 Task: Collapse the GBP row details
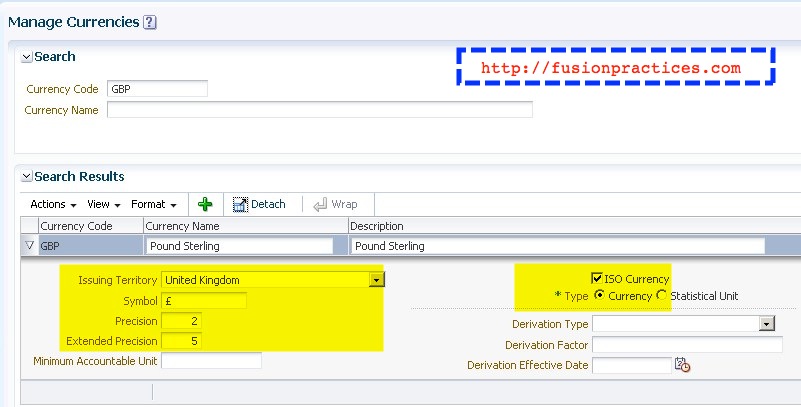pyautogui.click(x=29, y=246)
